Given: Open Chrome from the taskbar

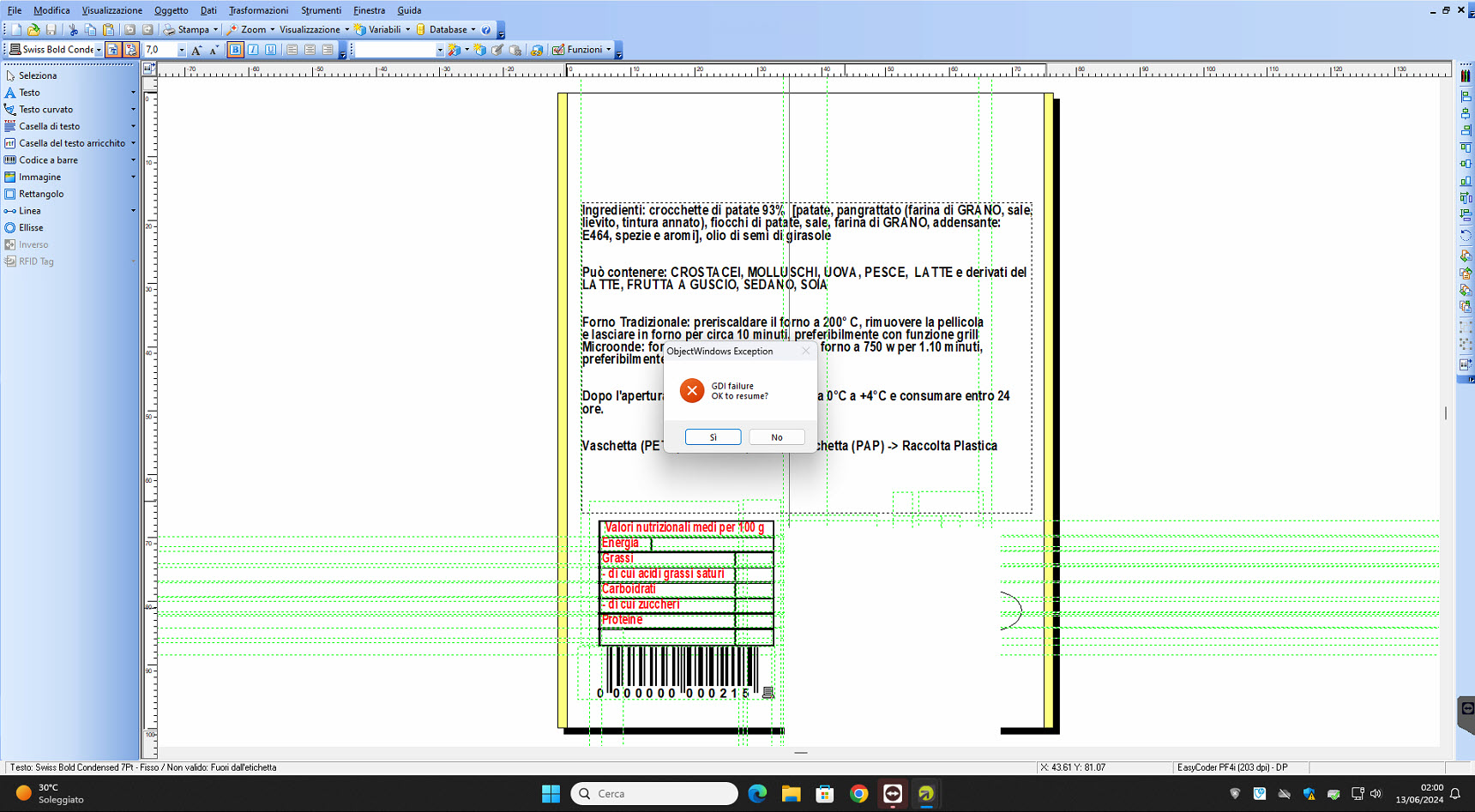Looking at the screenshot, I should pos(858,794).
